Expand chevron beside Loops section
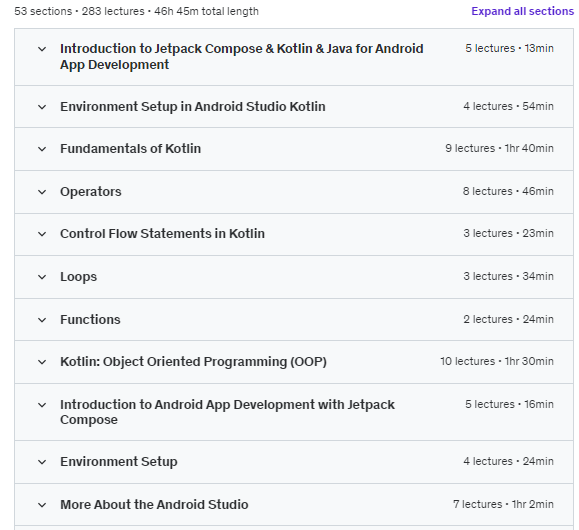579x530 pixels. 42,277
